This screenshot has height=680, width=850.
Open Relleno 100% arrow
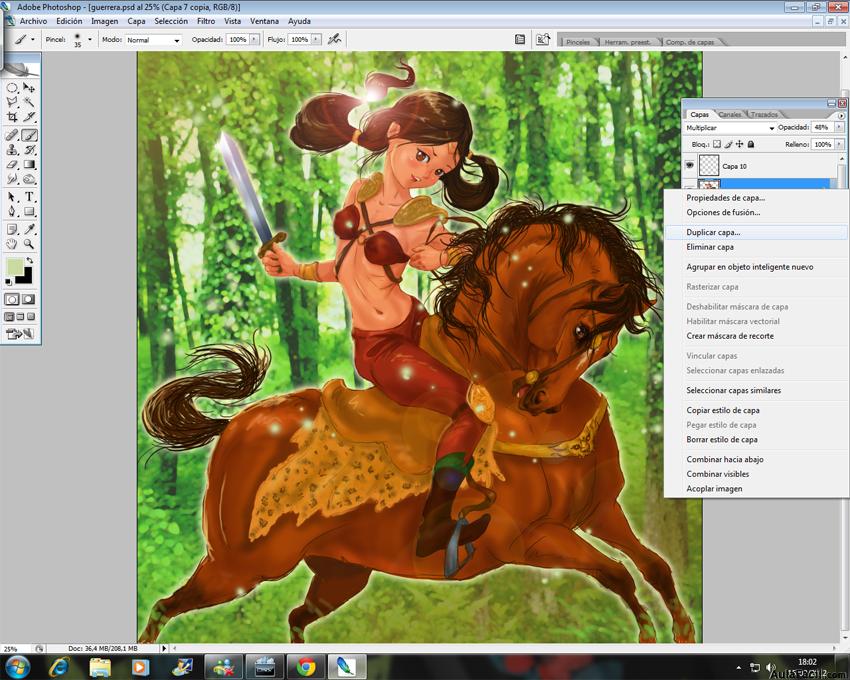coord(839,144)
